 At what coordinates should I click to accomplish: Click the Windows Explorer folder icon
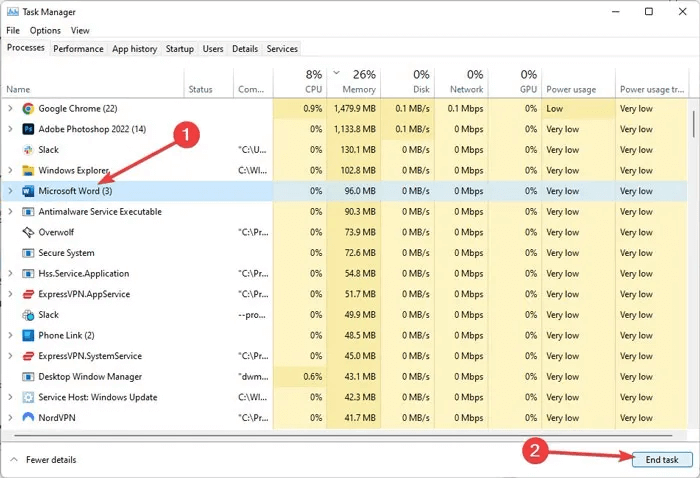click(28, 170)
